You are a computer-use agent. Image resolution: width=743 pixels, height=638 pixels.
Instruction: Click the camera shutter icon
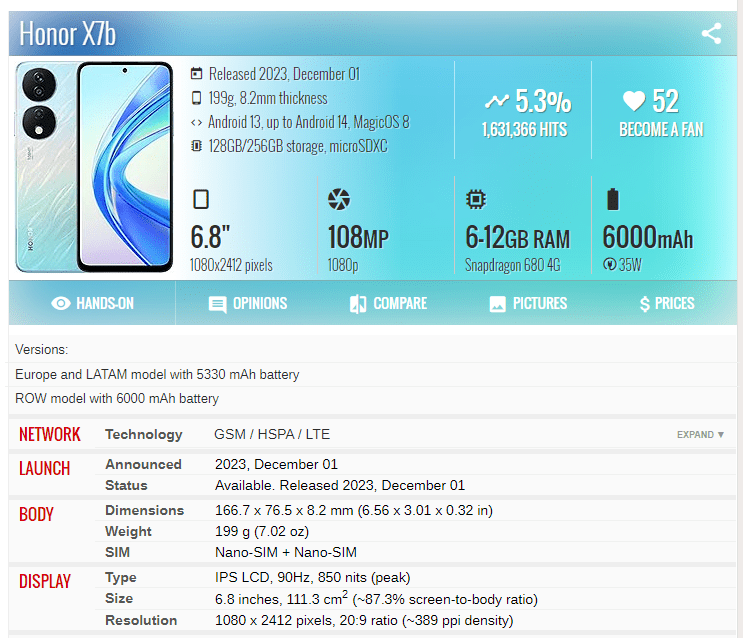click(x=339, y=199)
